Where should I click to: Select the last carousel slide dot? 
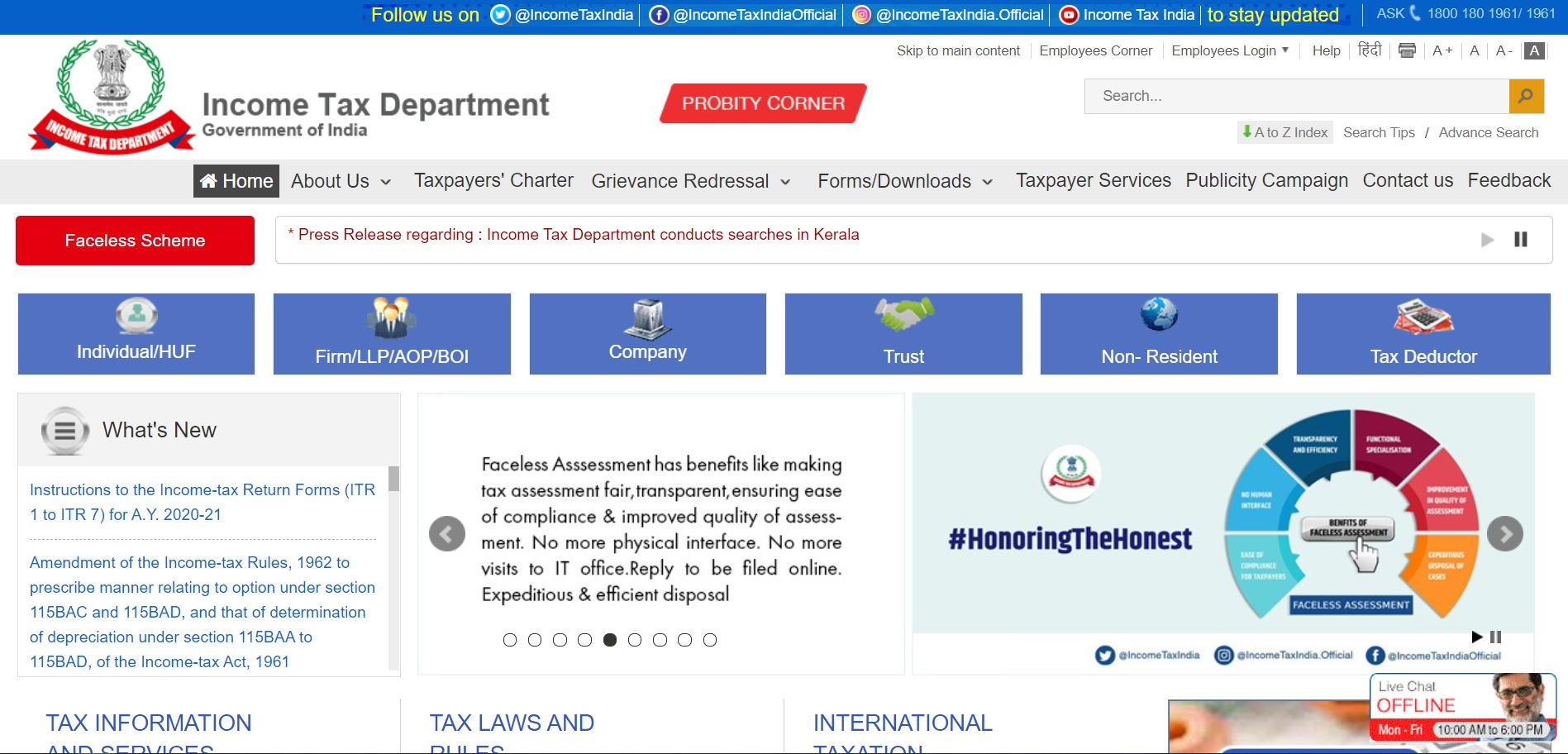(x=710, y=640)
